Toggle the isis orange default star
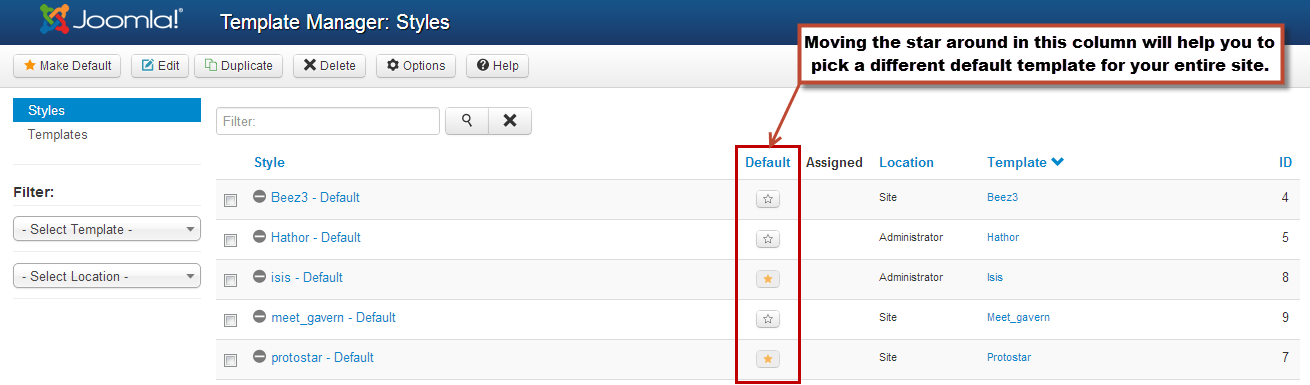 tap(768, 279)
